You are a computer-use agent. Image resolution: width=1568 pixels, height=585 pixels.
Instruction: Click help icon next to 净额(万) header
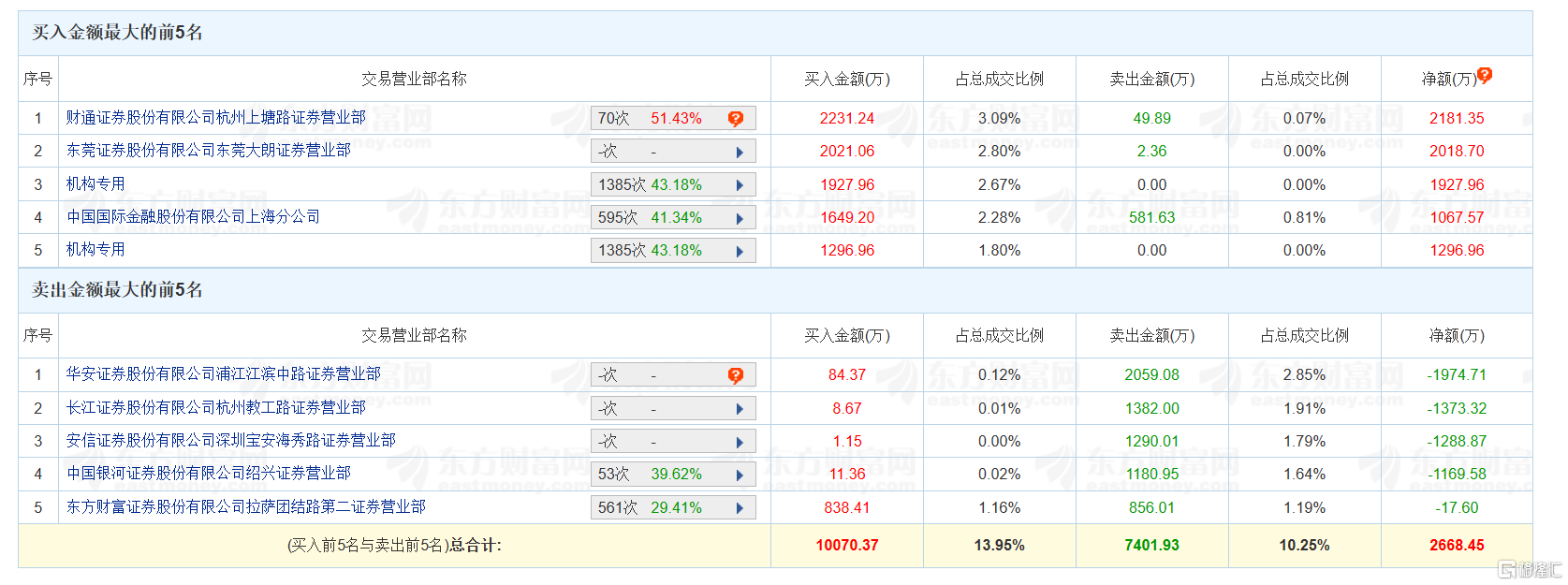(1485, 75)
